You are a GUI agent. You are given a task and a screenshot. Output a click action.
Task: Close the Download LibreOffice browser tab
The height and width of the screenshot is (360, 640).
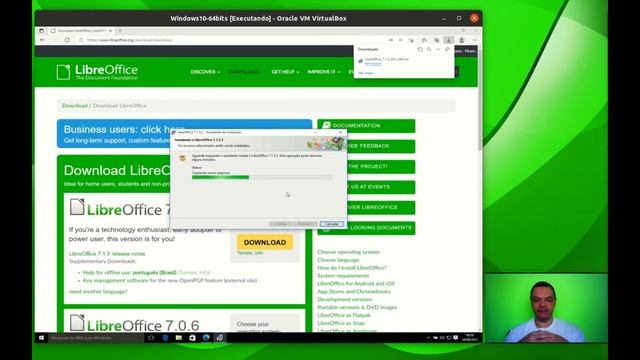[x=110, y=31]
